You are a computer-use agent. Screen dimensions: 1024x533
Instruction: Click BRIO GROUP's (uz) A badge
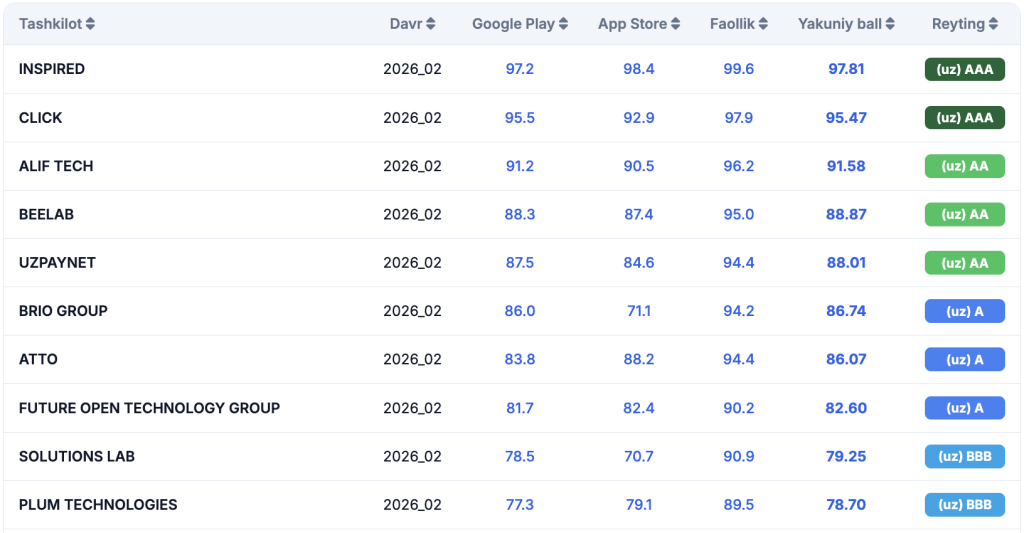[x=964, y=311]
